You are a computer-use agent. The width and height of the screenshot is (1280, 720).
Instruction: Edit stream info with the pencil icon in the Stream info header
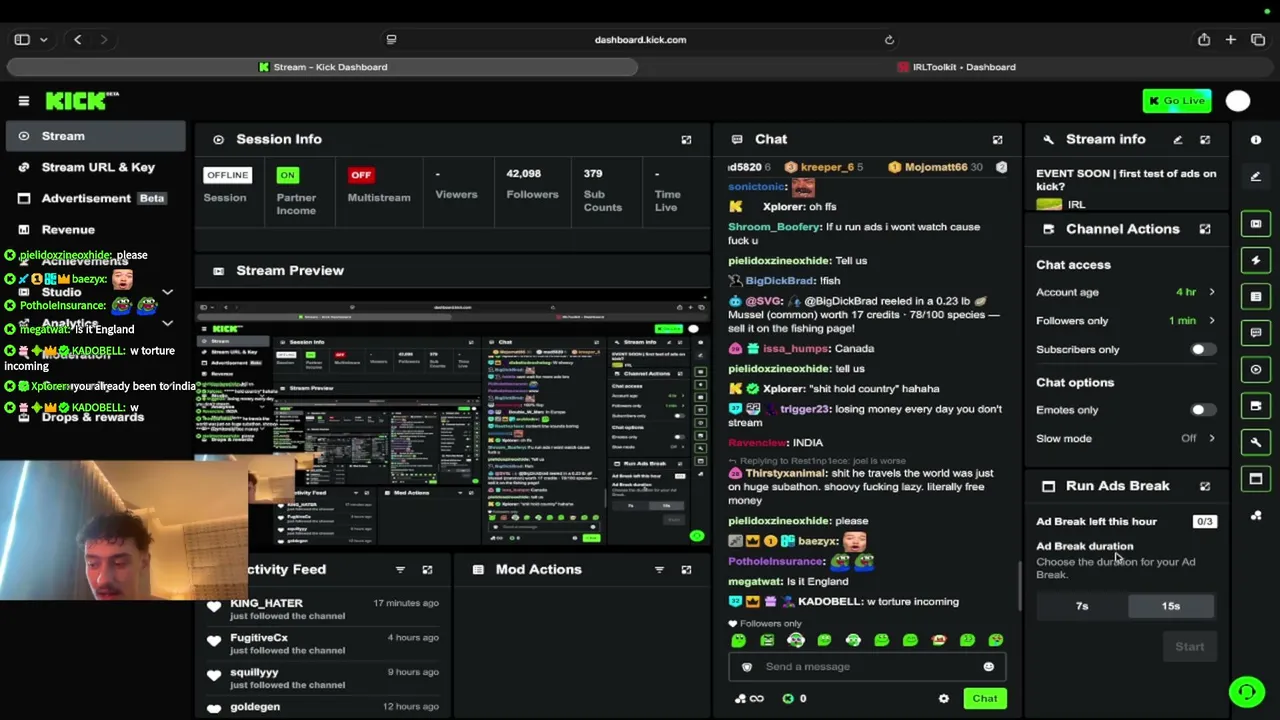click(1177, 140)
